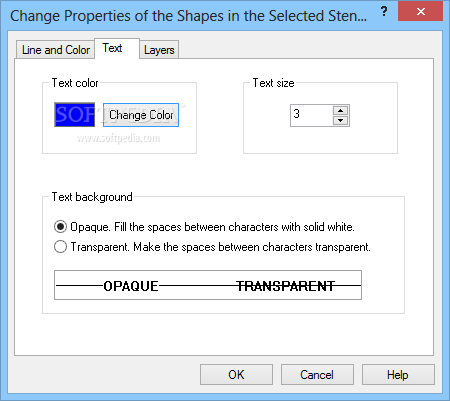Close the Change Properties dialog
The width and height of the screenshot is (450, 401).
[421, 12]
